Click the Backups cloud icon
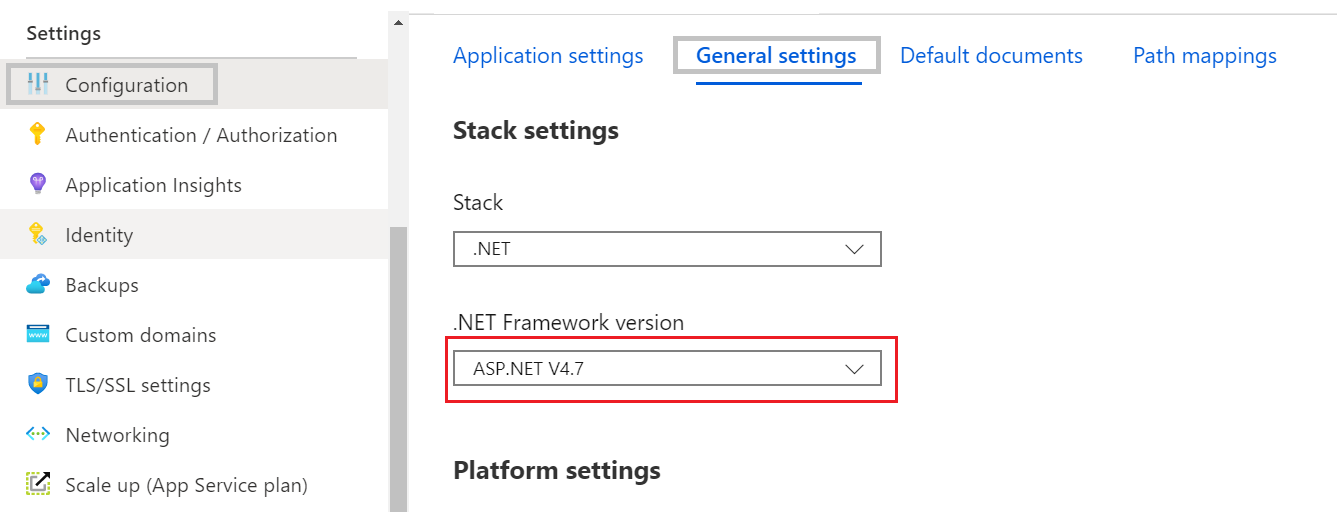 [x=38, y=285]
